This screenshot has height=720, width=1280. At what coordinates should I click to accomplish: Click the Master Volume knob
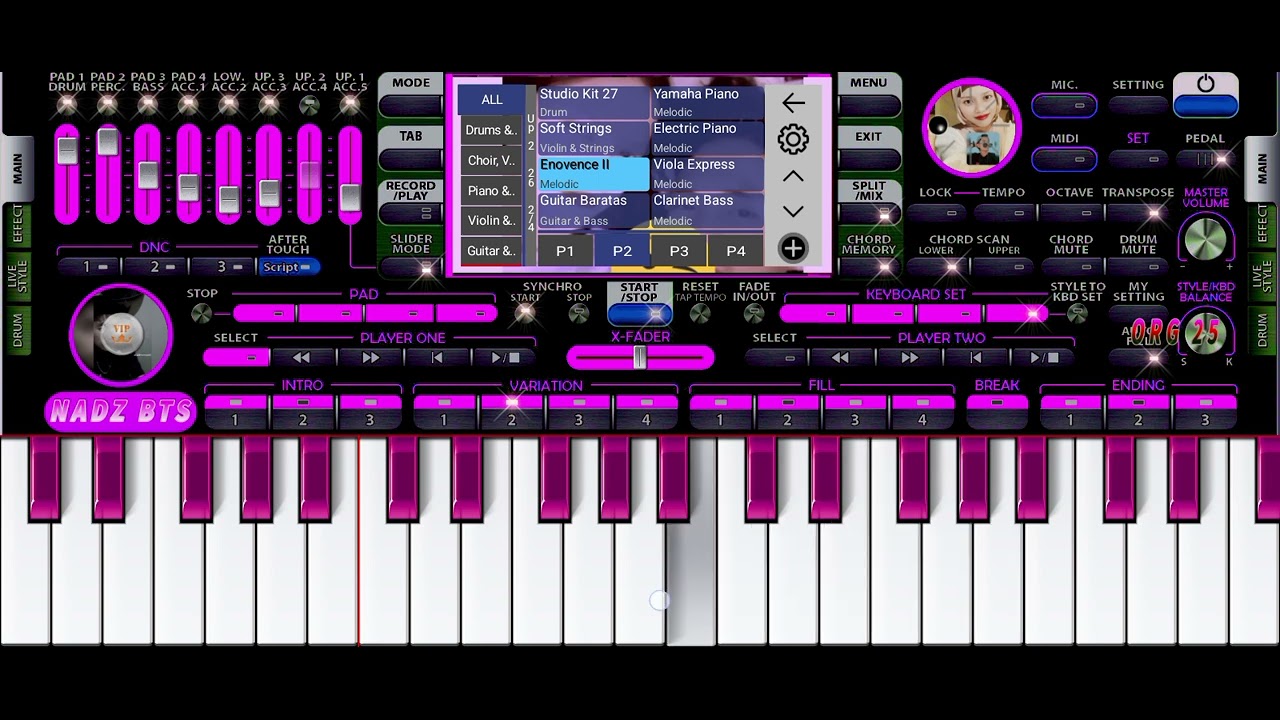click(x=1205, y=239)
